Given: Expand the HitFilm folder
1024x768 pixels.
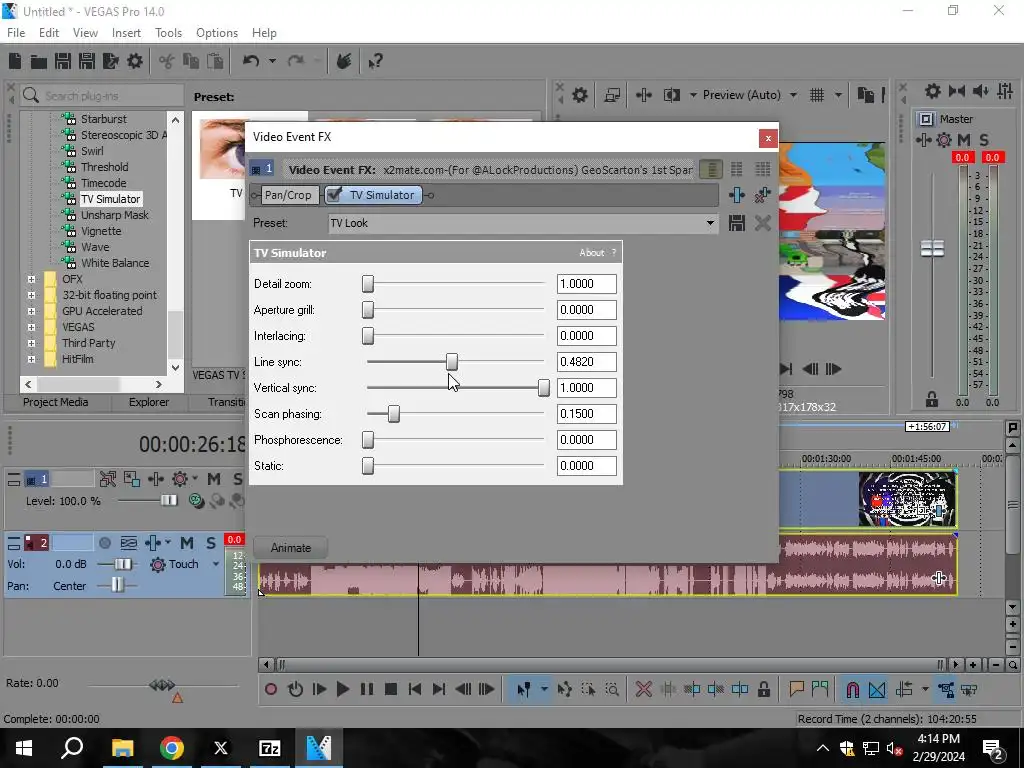Looking at the screenshot, I should click(x=31, y=359).
